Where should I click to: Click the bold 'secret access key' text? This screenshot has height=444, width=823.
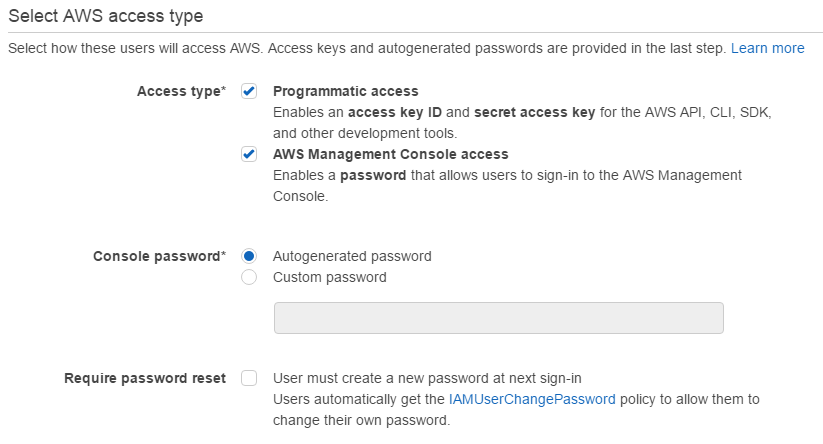click(x=534, y=112)
